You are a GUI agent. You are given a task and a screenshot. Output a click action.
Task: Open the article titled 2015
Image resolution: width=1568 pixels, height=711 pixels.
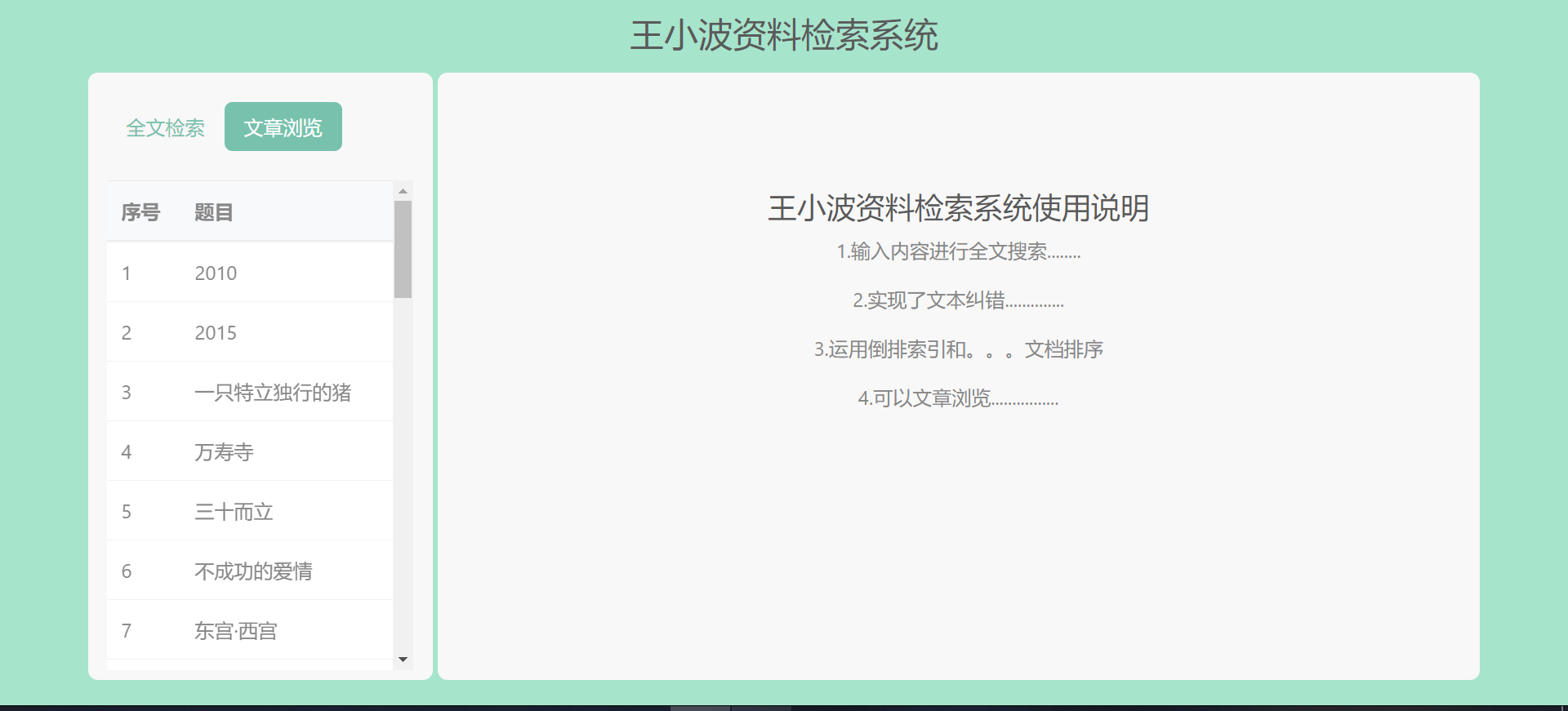[250, 332]
